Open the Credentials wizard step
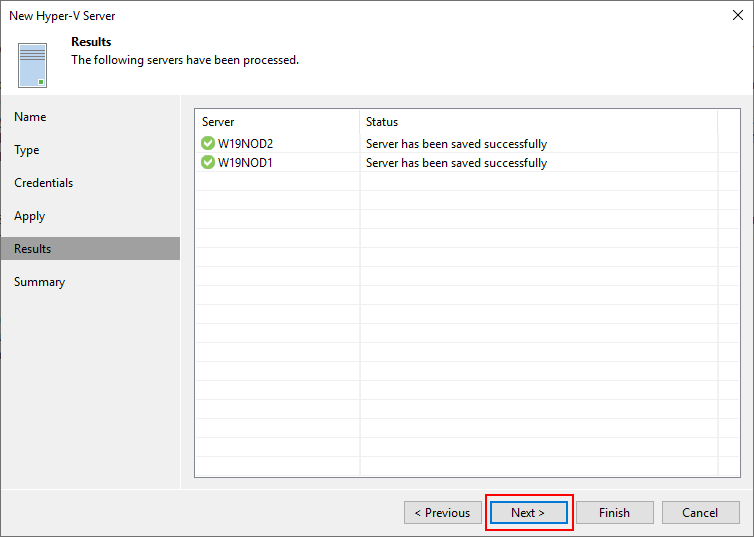The width and height of the screenshot is (754, 537). pyautogui.click(x=43, y=183)
